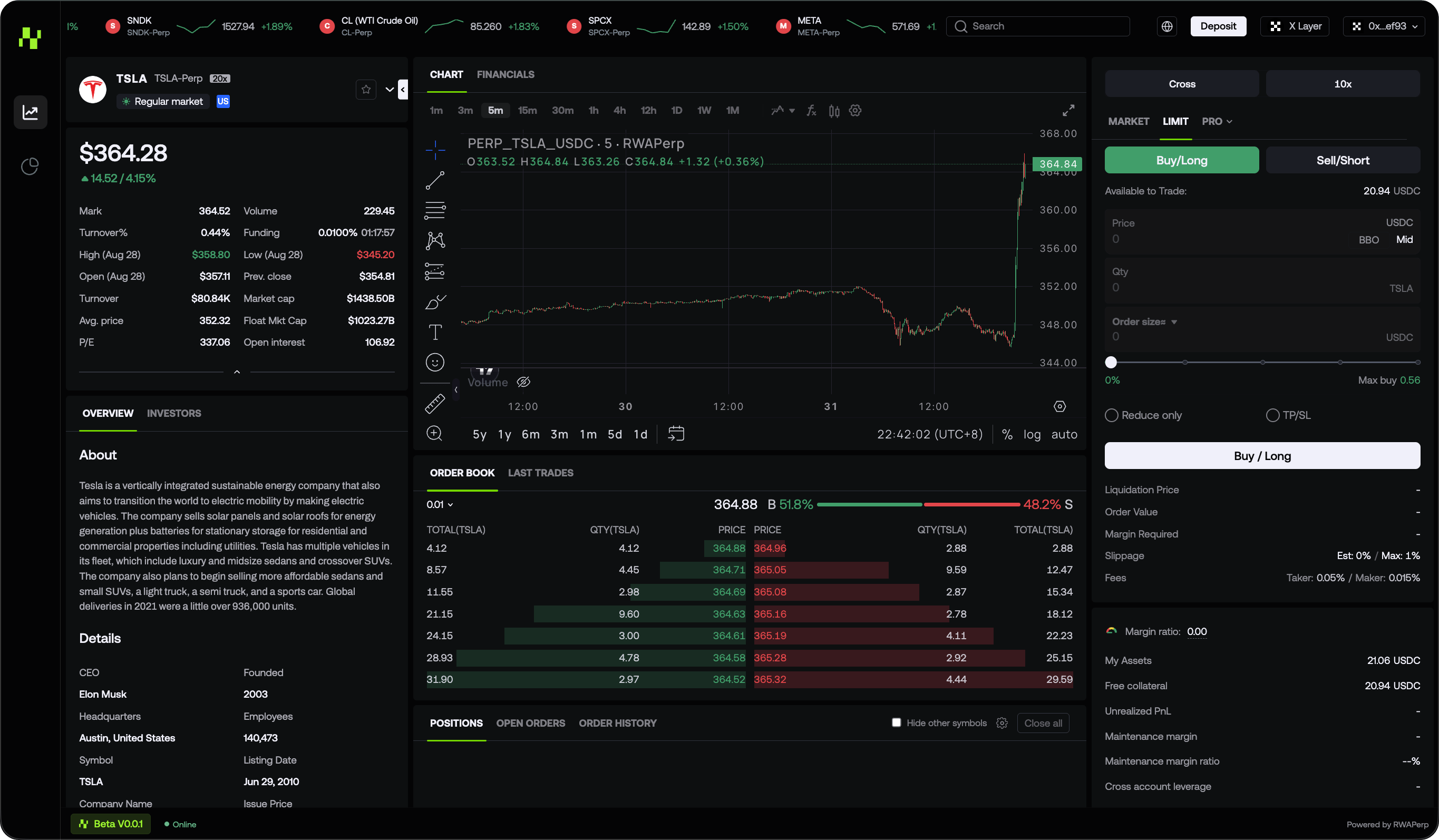Click the X Layer network button
The height and width of the screenshot is (840, 1439).
click(1295, 26)
